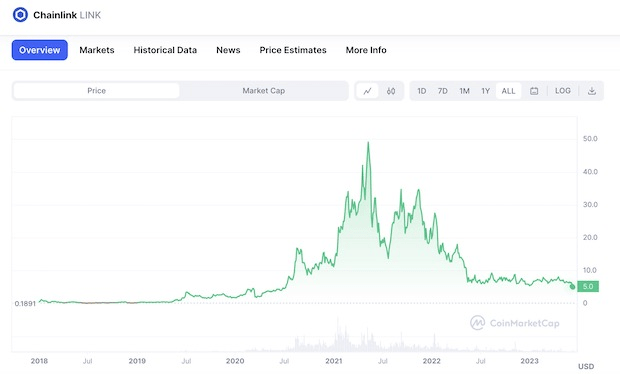Image resolution: width=620 pixels, height=374 pixels.
Task: Switch to the News tab
Action: coord(228,50)
